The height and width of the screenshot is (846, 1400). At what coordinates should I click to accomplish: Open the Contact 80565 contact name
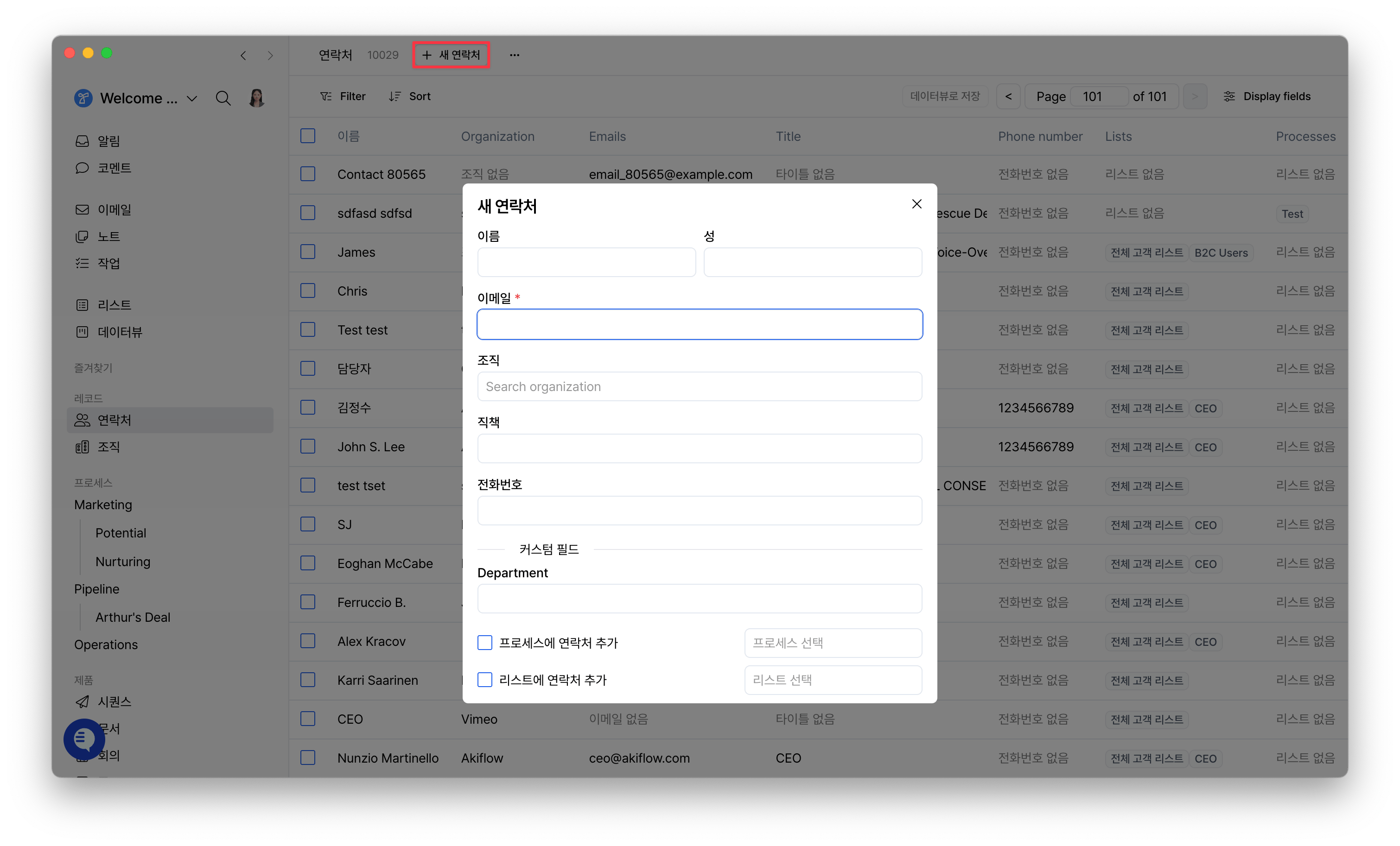point(381,174)
